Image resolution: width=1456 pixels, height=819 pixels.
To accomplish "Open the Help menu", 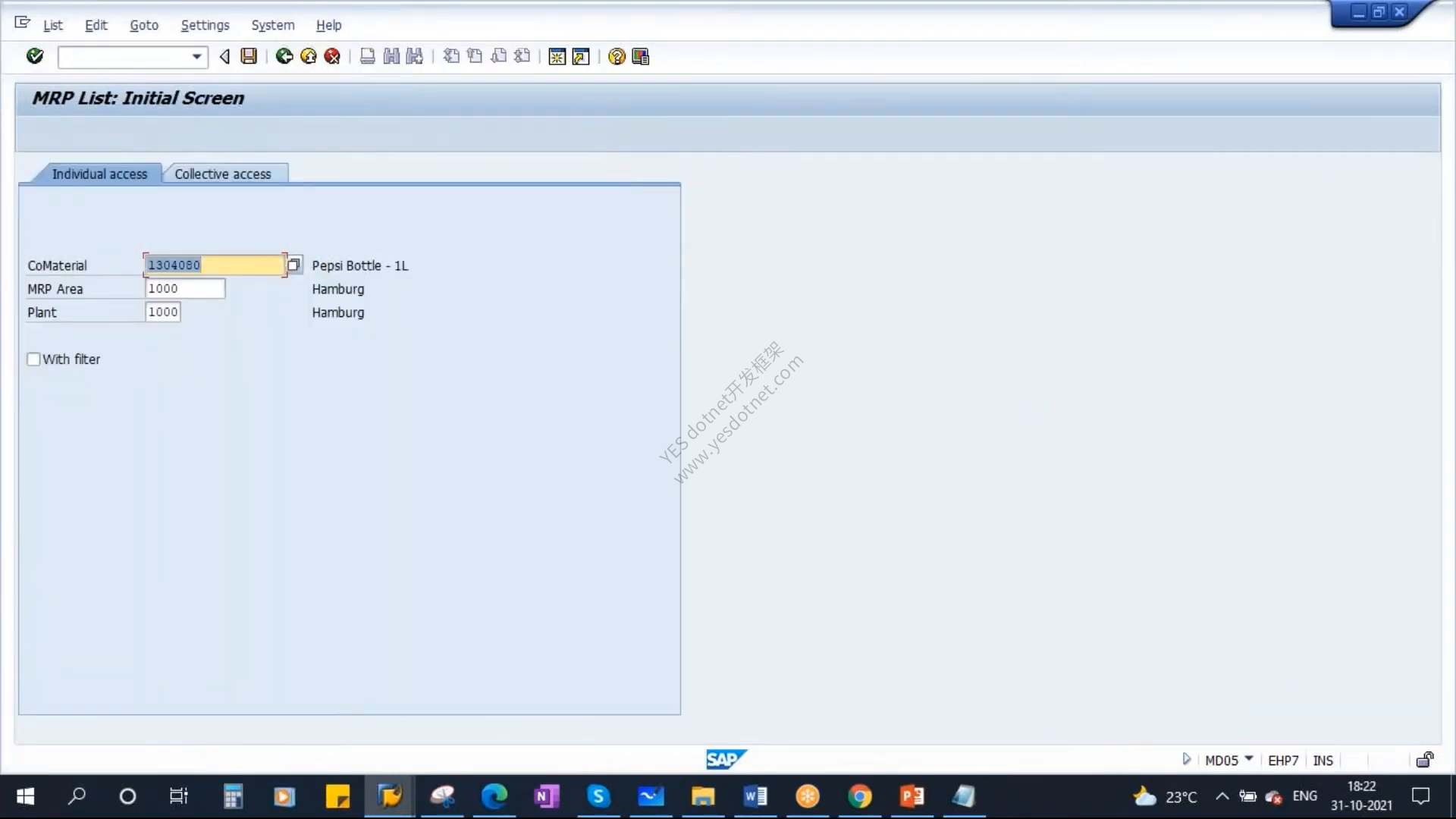I will [x=329, y=25].
